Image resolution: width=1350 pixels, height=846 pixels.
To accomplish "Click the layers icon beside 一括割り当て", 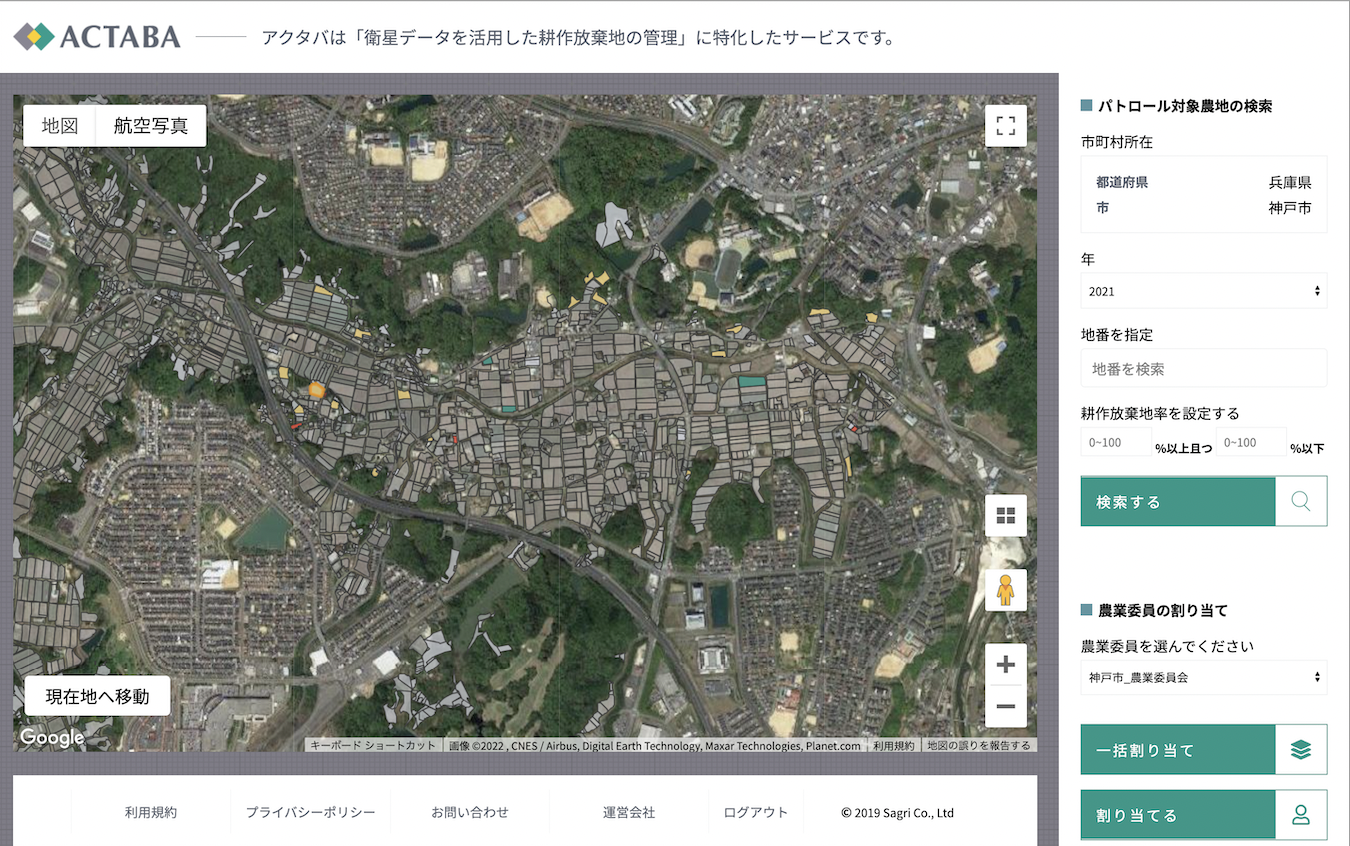I will (x=1301, y=749).
